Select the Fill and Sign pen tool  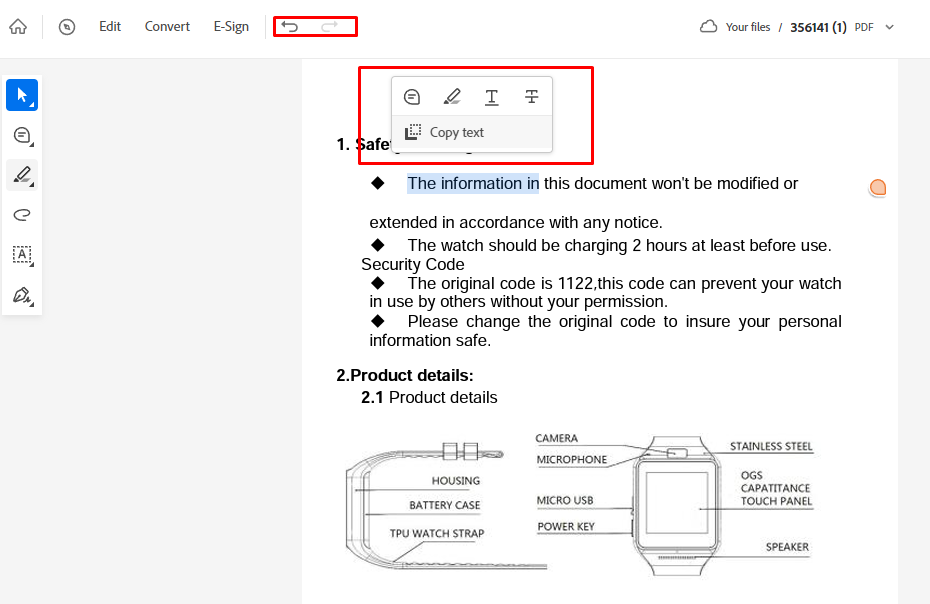coord(22,295)
